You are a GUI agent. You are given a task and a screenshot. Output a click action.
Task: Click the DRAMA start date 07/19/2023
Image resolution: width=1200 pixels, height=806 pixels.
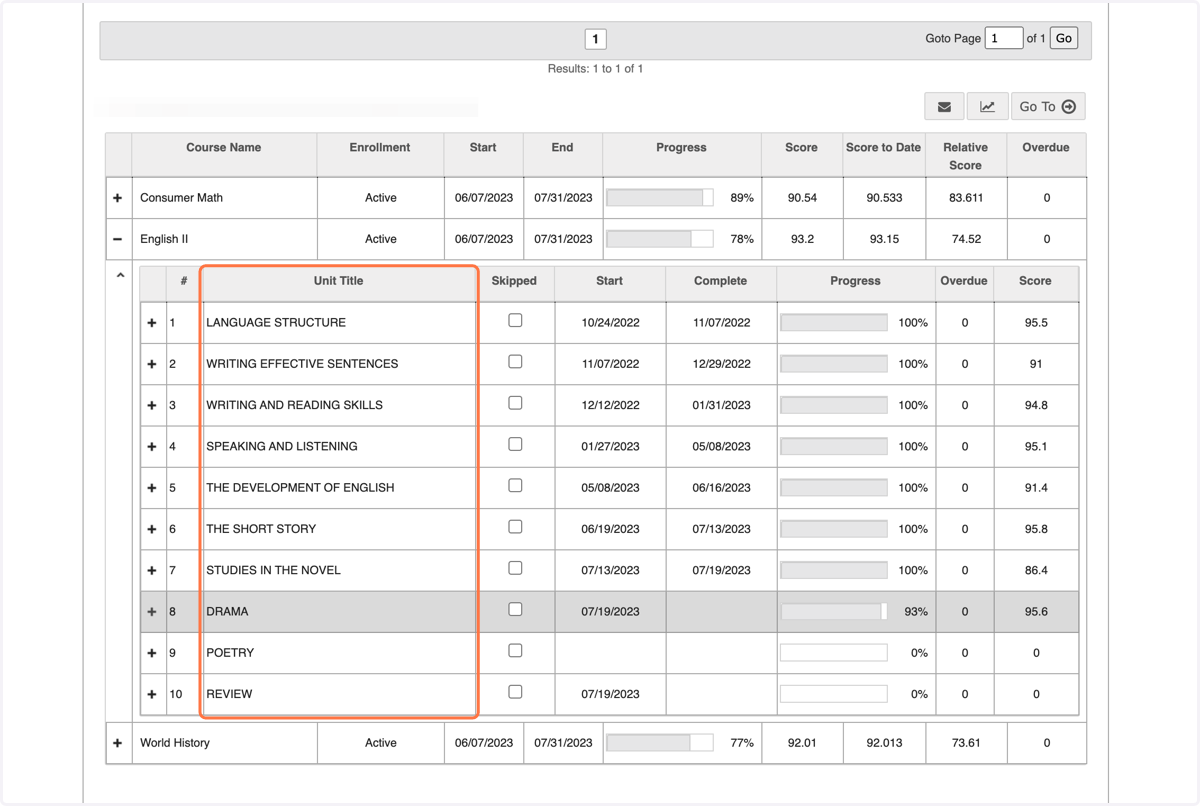click(610, 611)
